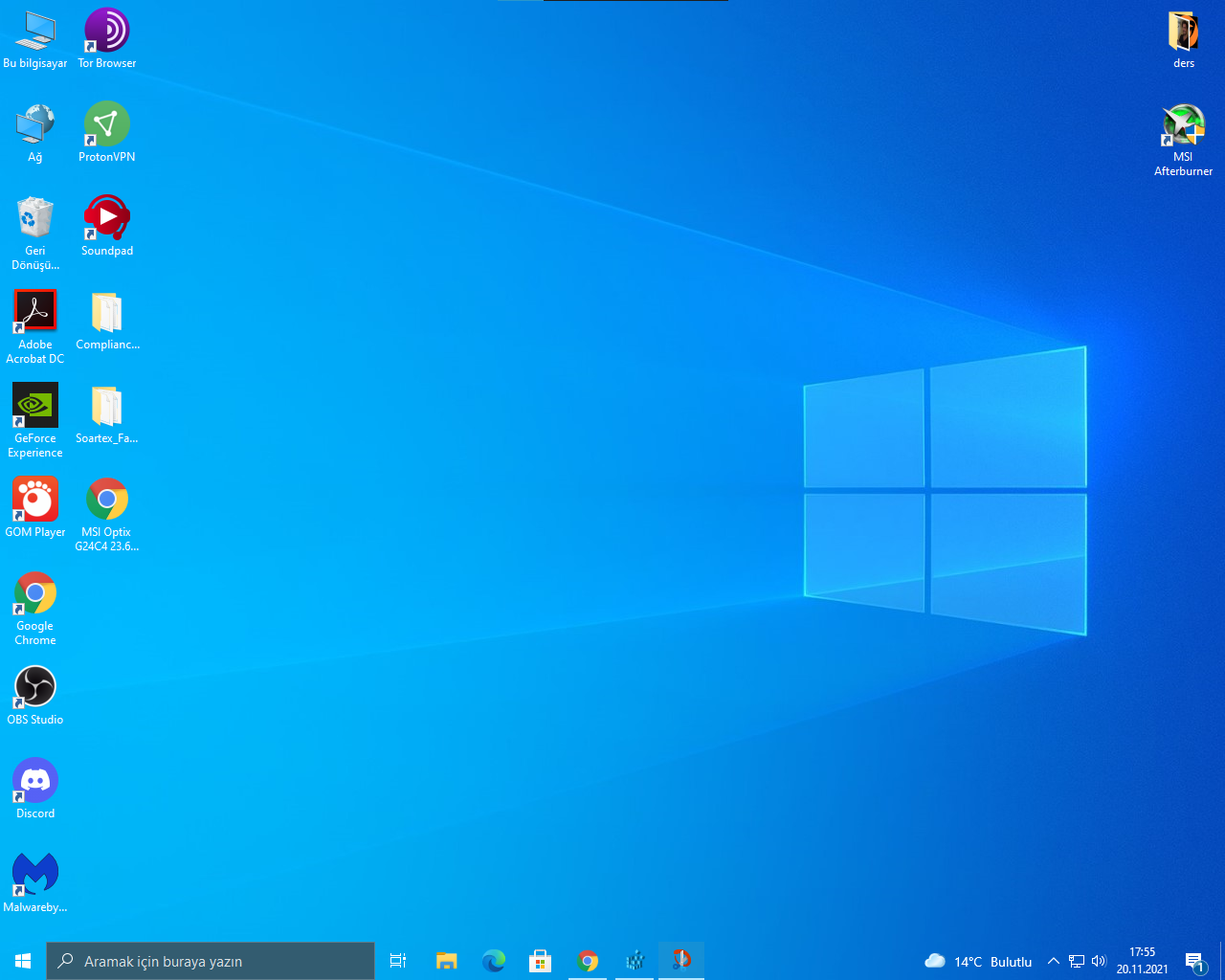Select the ders folder on the desktop
1225x980 pixels.
click(1184, 39)
